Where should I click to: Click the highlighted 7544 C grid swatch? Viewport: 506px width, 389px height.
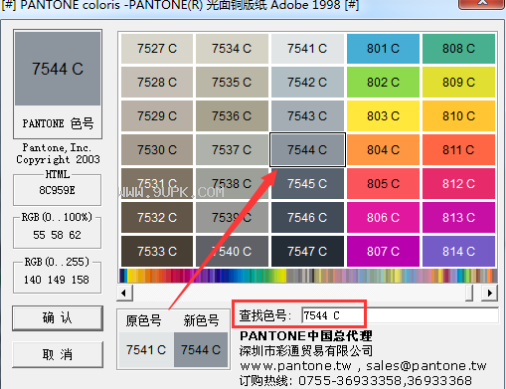point(307,150)
